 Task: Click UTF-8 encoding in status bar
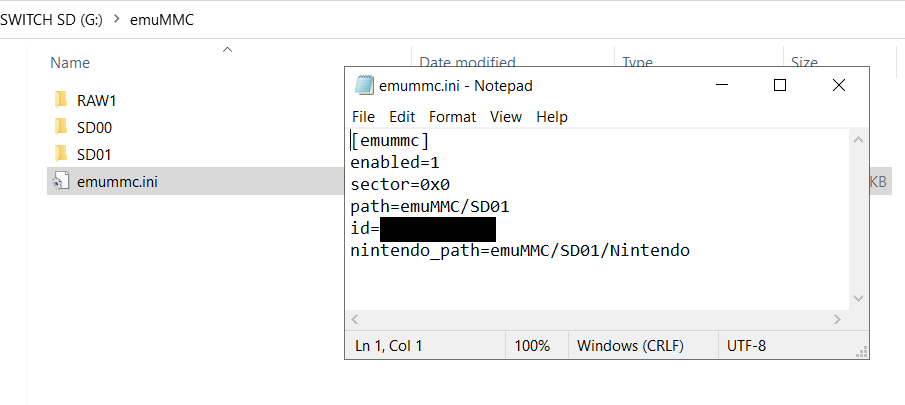(746, 346)
